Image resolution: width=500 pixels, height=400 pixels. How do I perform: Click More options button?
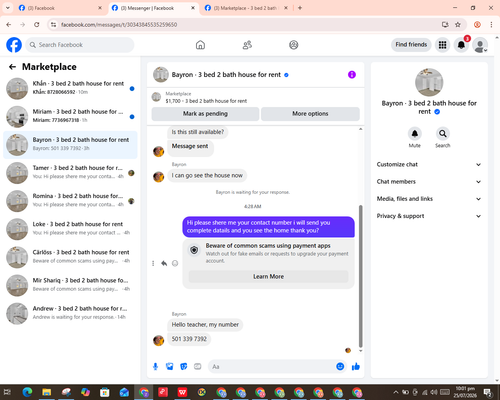[x=310, y=114]
